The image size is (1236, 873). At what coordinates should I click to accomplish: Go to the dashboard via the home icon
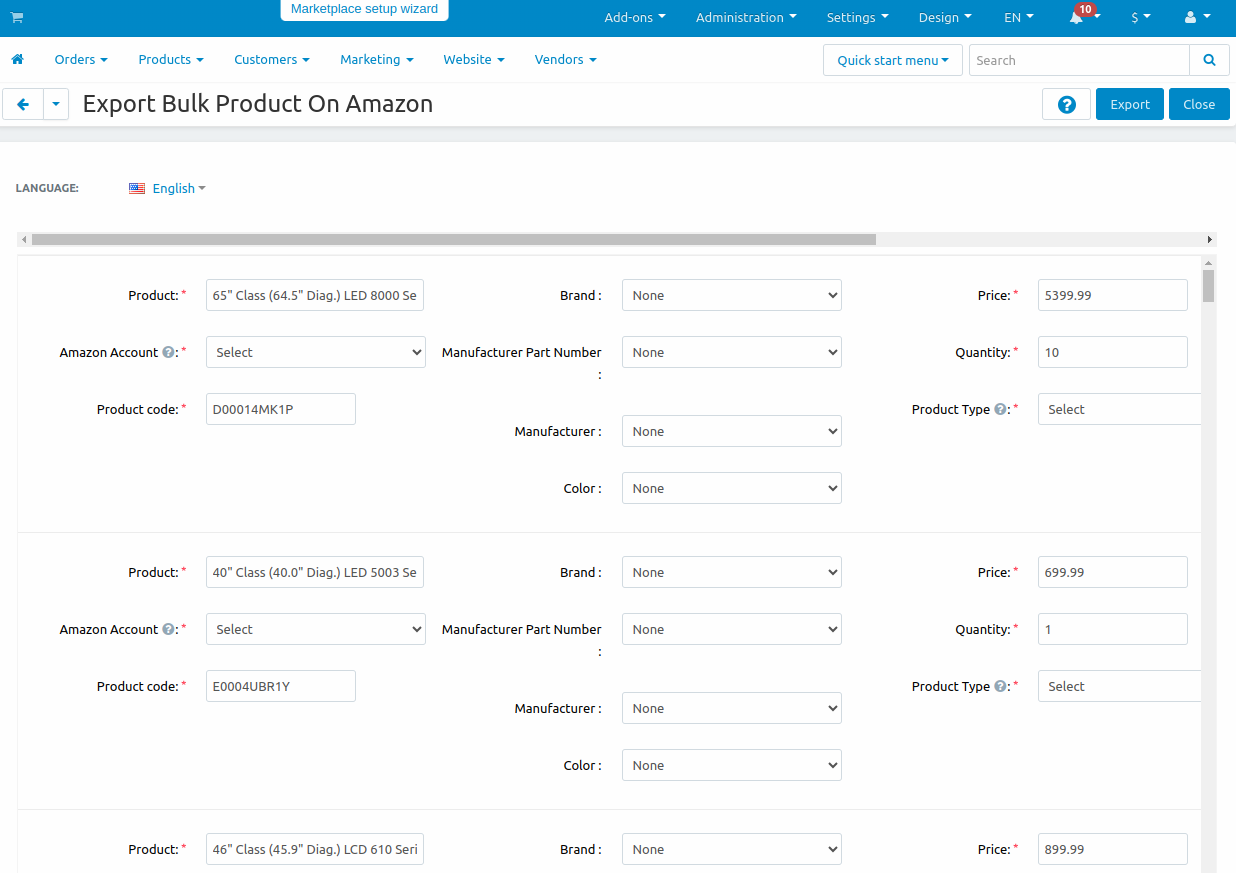(x=17, y=60)
